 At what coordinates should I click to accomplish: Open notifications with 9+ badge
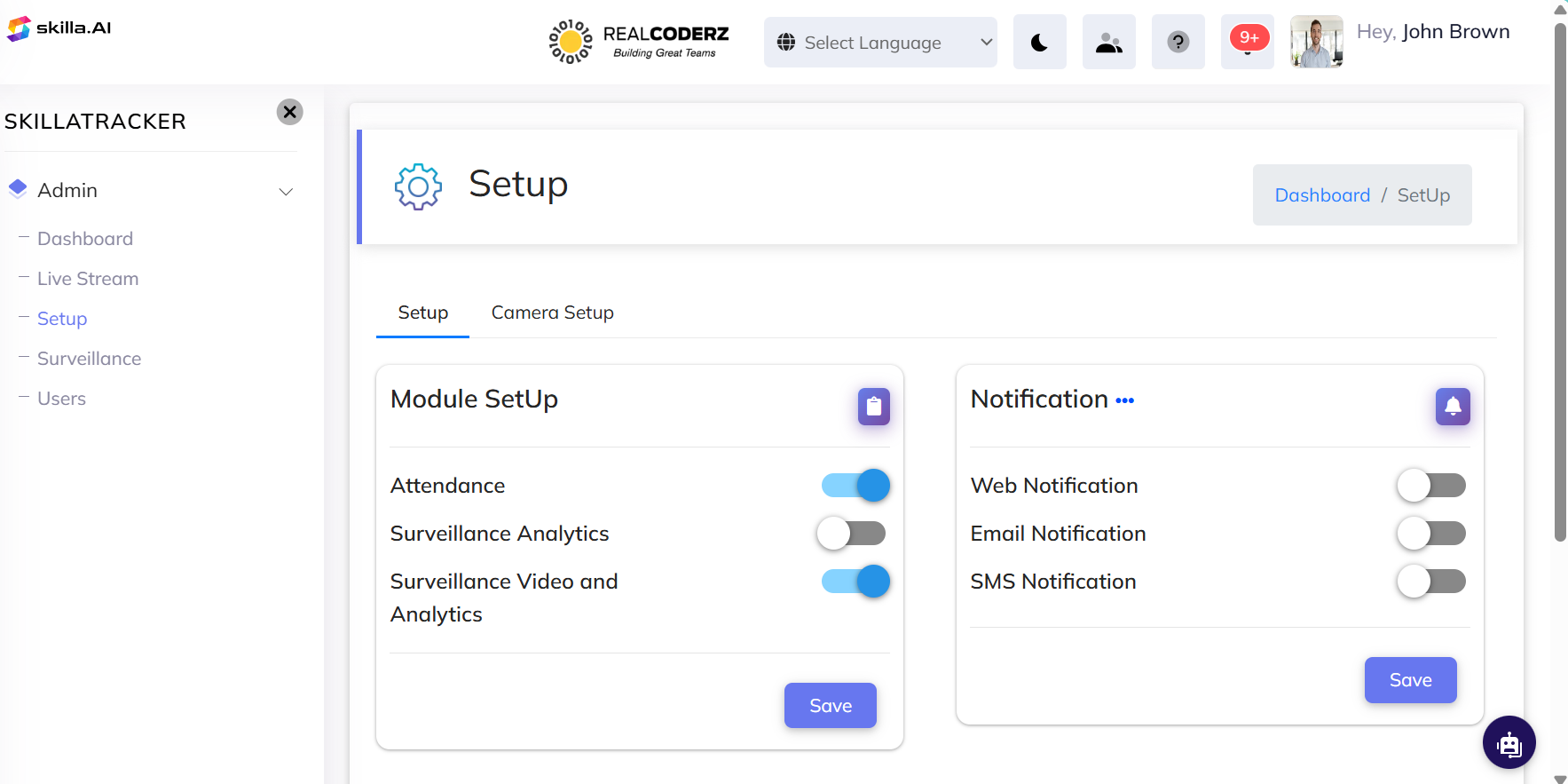tap(1247, 41)
